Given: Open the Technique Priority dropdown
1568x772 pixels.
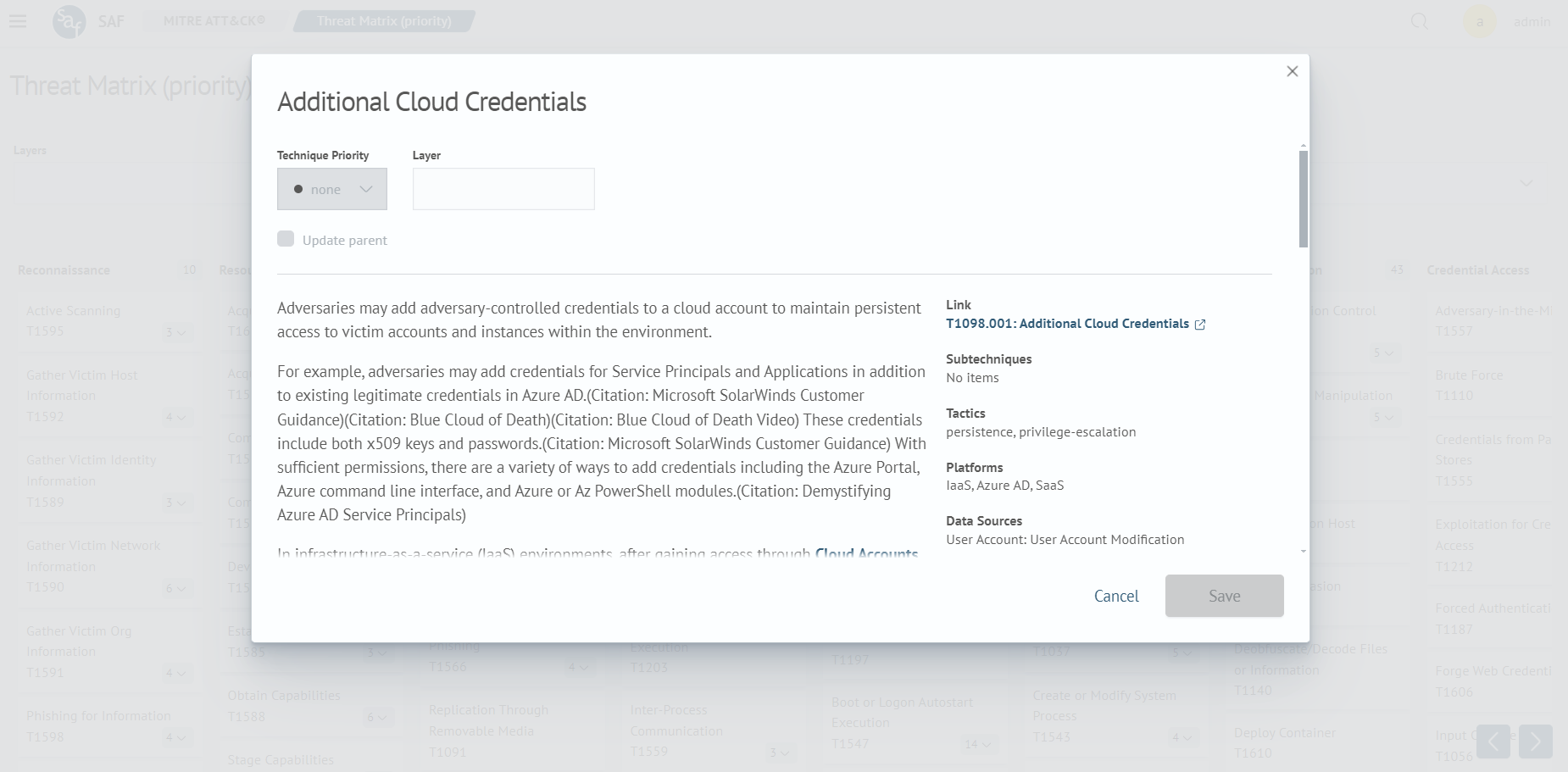Looking at the screenshot, I should pyautogui.click(x=332, y=189).
